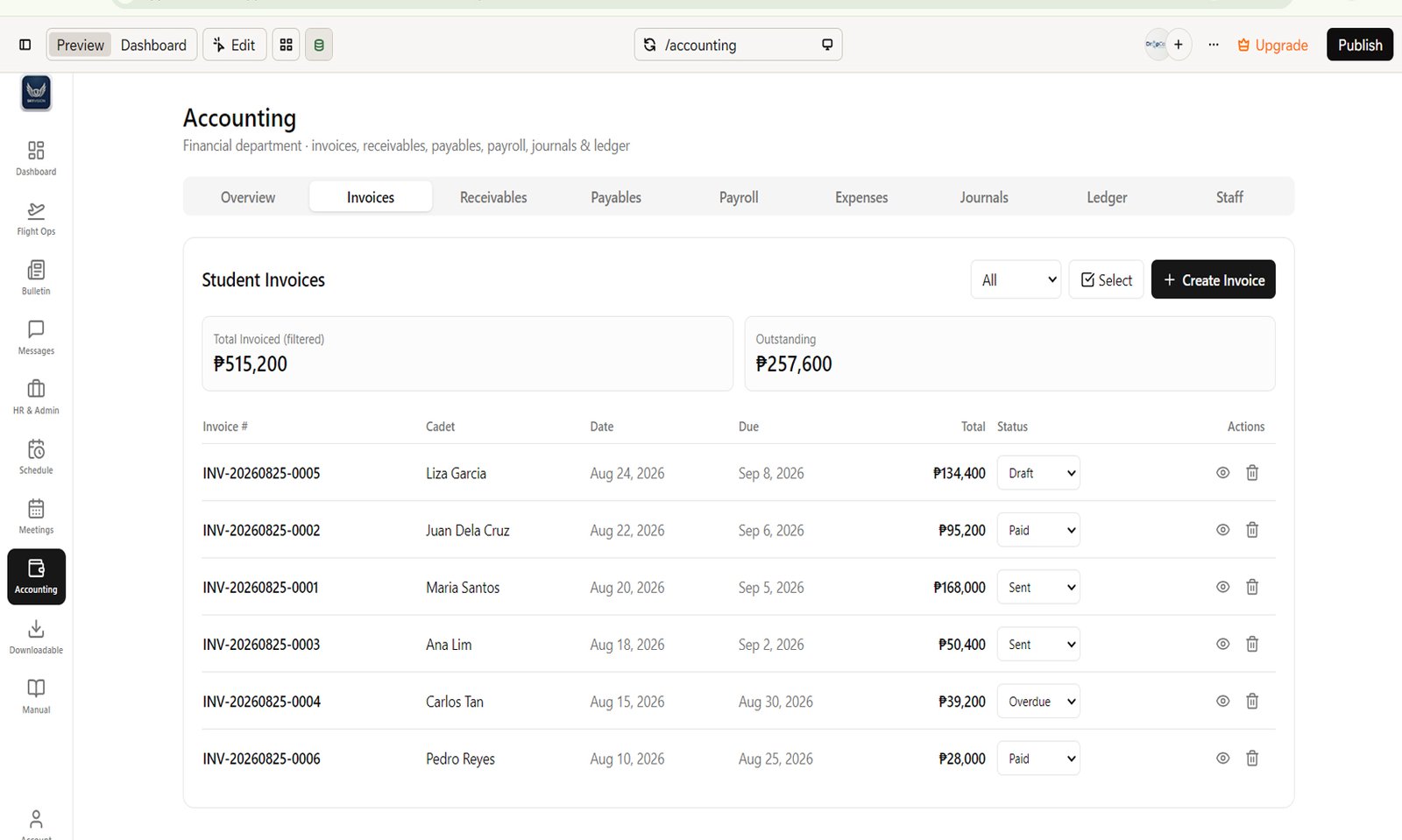Switch to the Expenses tab

pyautogui.click(x=861, y=197)
